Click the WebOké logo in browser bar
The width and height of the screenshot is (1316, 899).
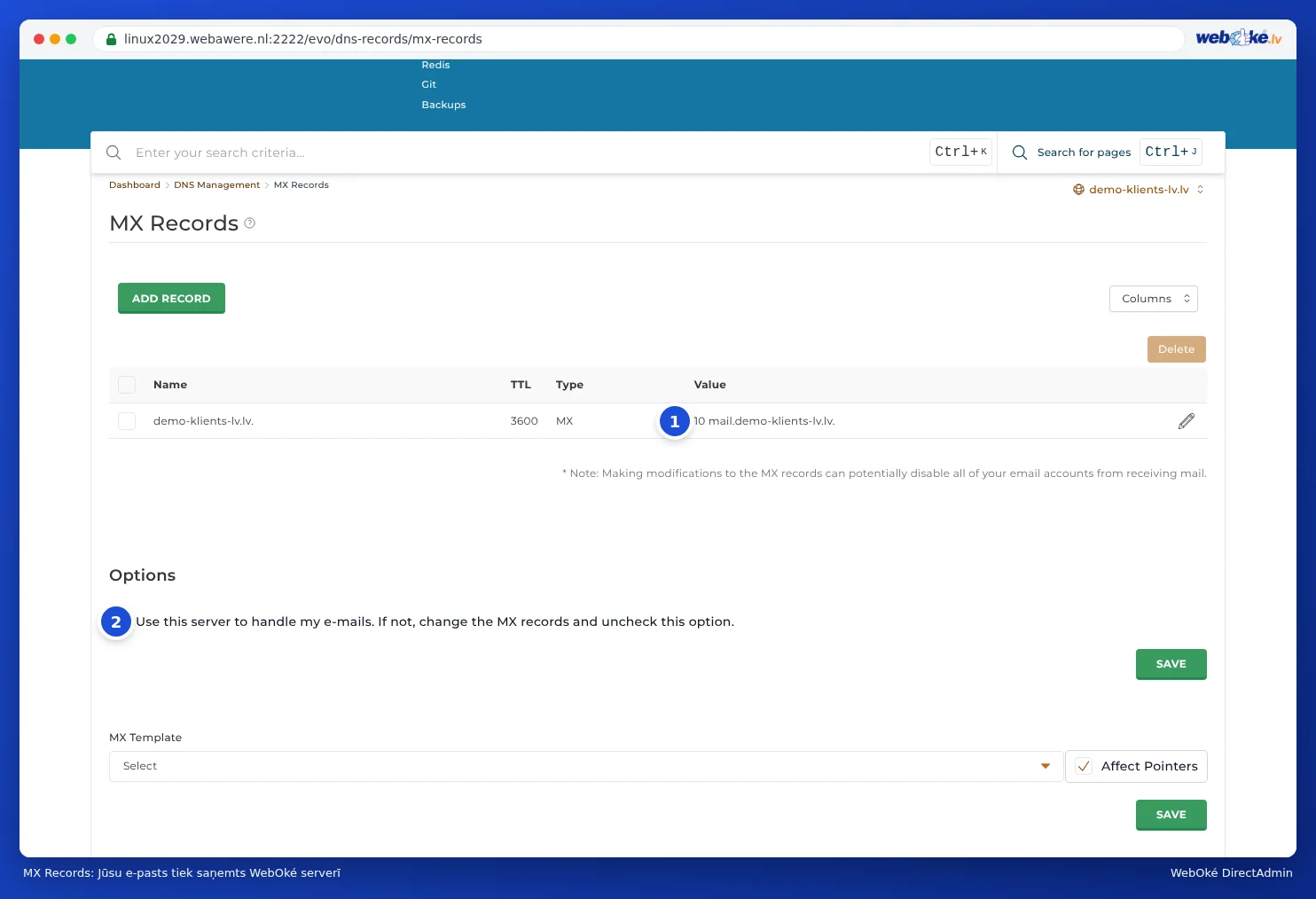[x=1238, y=38]
